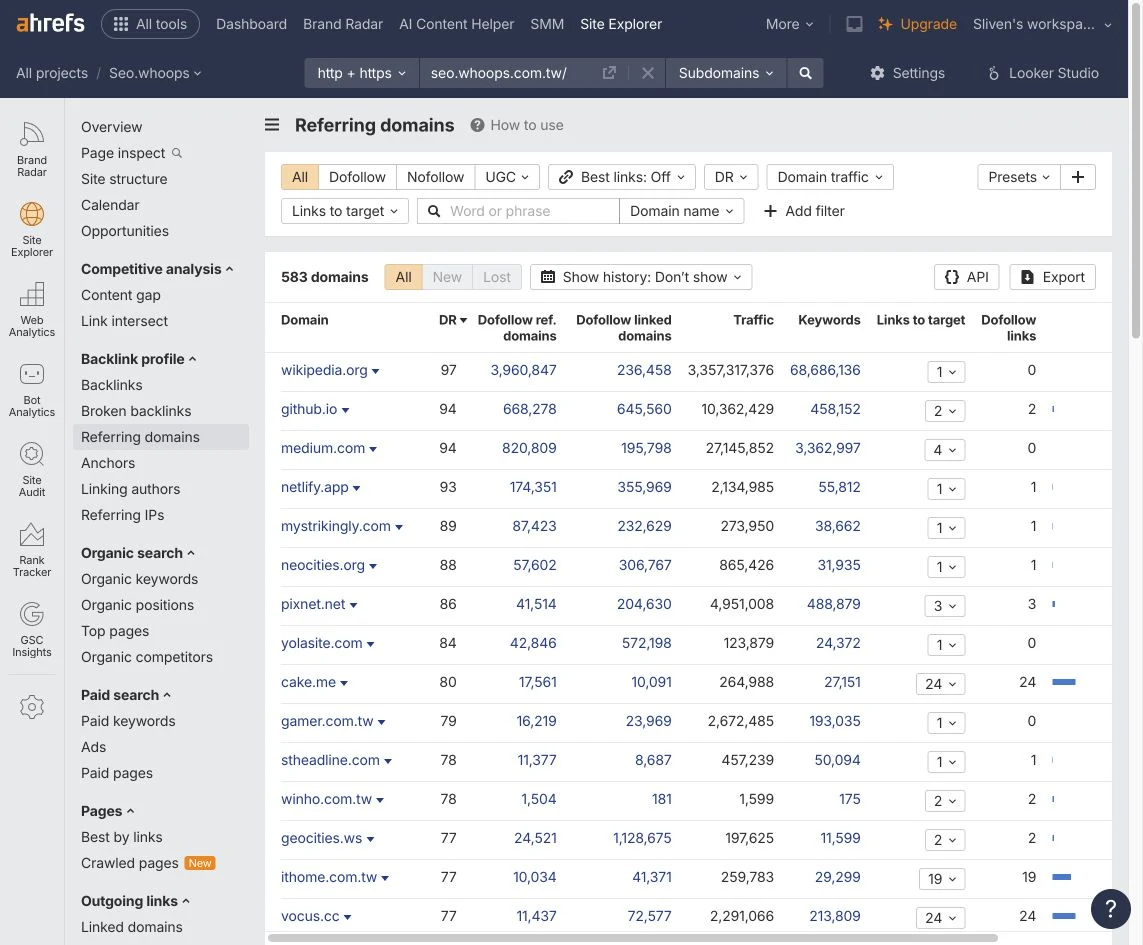Open URL in new tab icon
Screen dimensions: 1143x945
[x=609, y=73]
